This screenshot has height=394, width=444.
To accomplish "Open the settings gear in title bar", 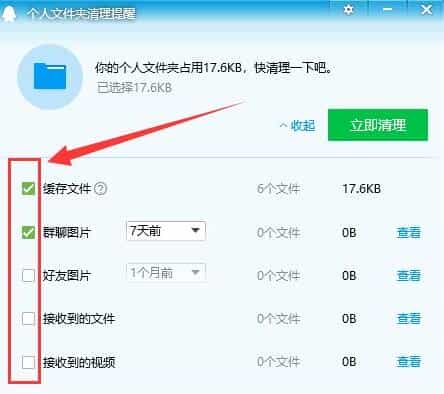I will (349, 9).
